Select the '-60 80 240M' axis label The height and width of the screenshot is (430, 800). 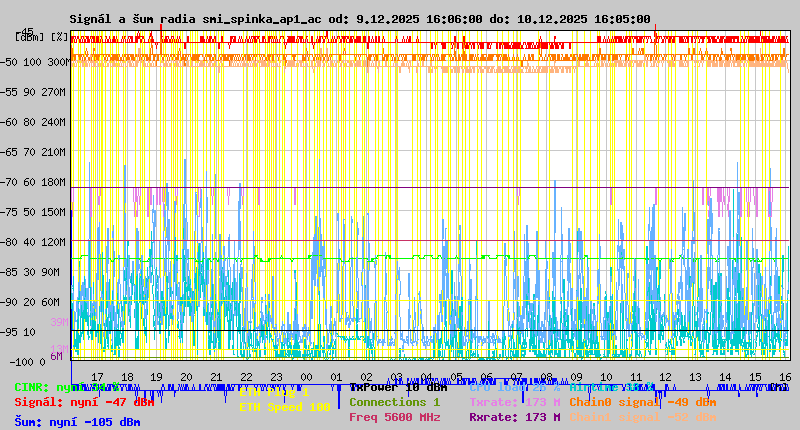click(x=33, y=122)
